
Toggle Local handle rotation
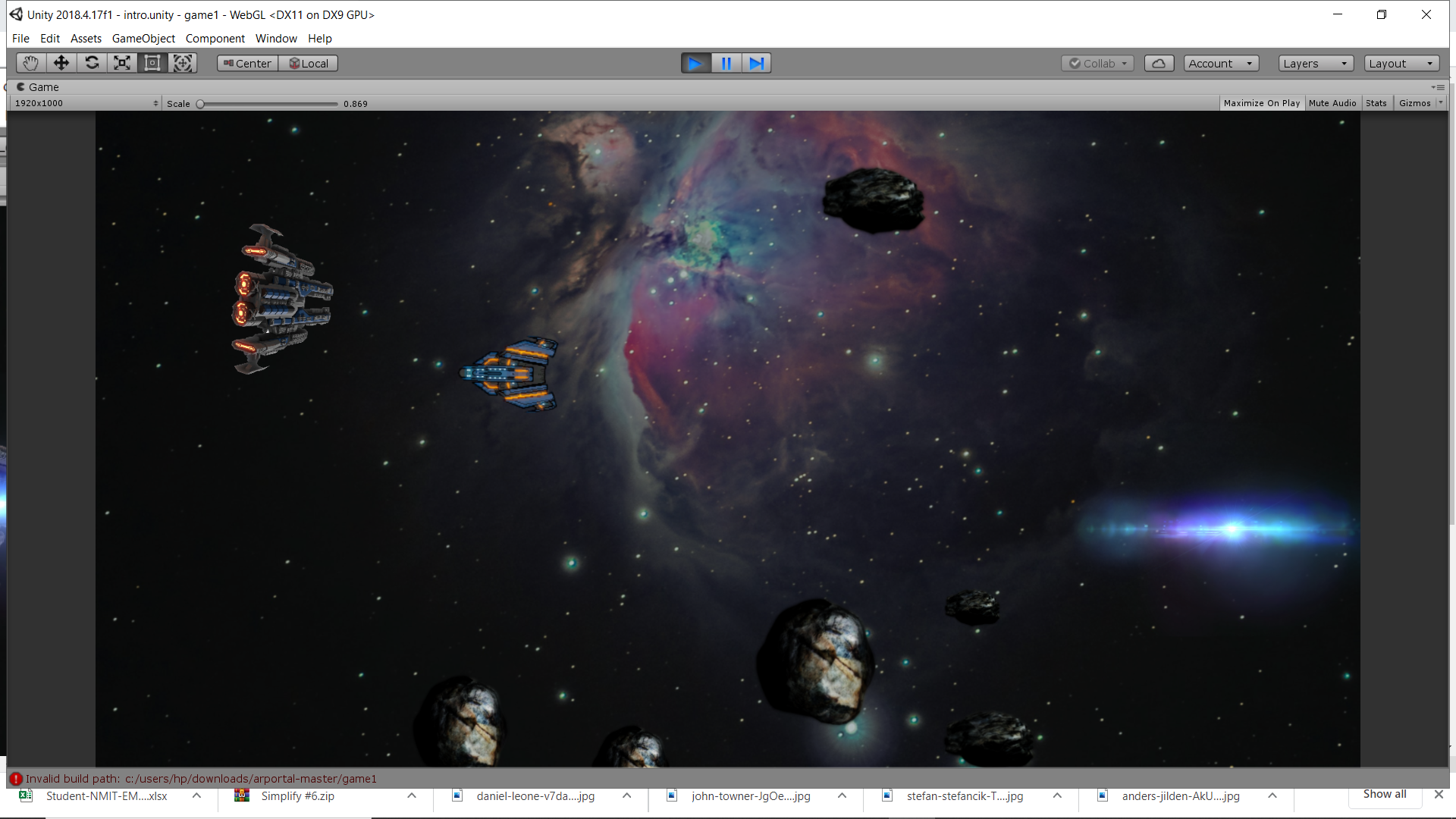309,64
